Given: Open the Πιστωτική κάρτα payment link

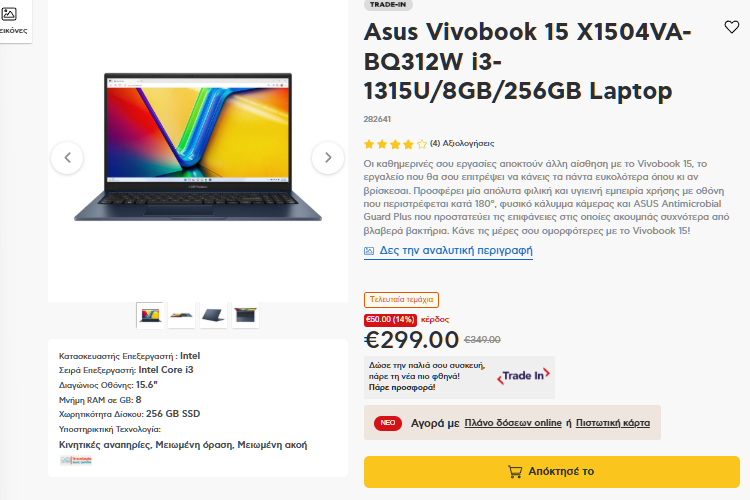Looking at the screenshot, I should [x=613, y=423].
